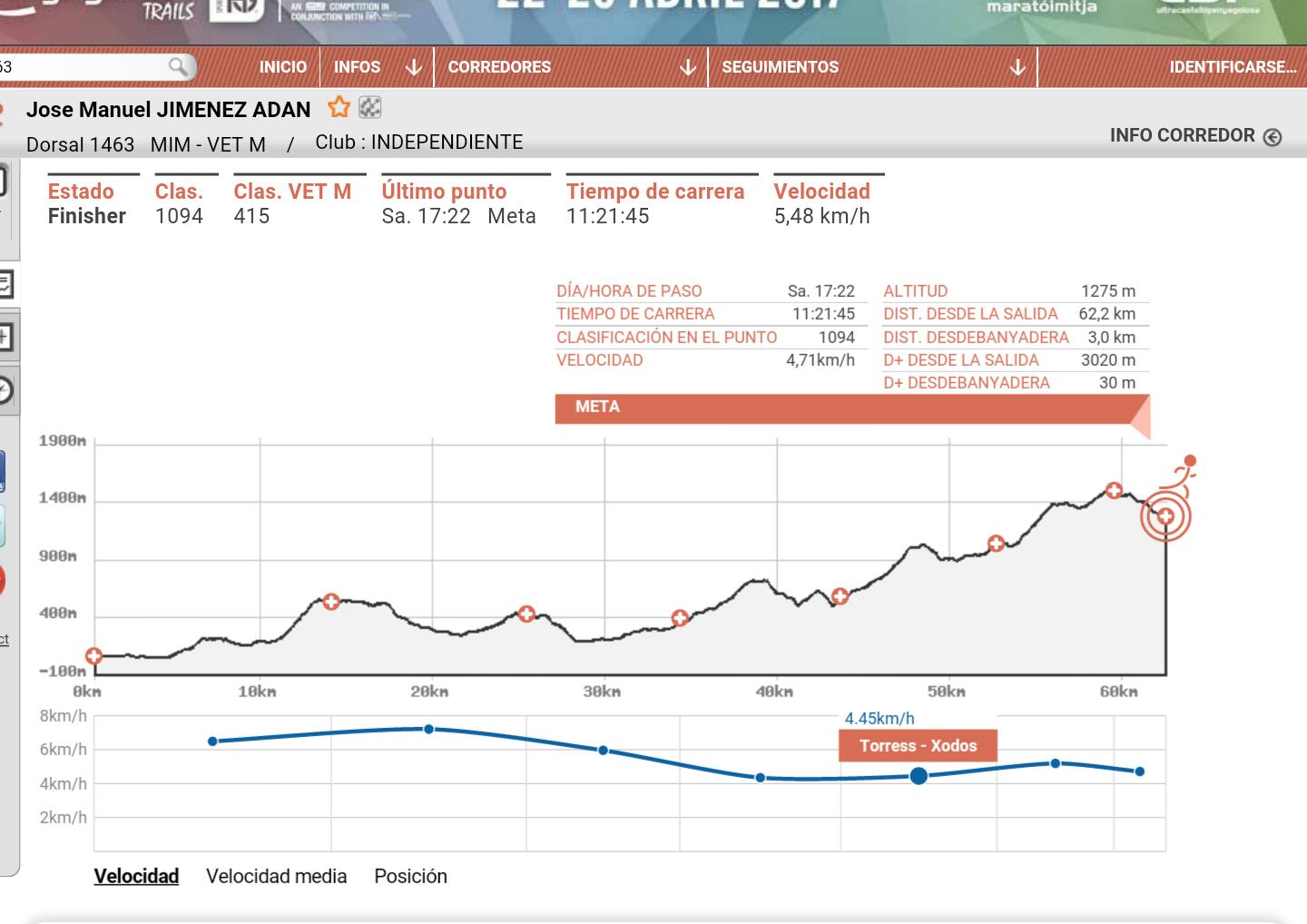This screenshot has width=1307, height=924.
Task: Switch chart to Posición tab
Action: click(410, 876)
